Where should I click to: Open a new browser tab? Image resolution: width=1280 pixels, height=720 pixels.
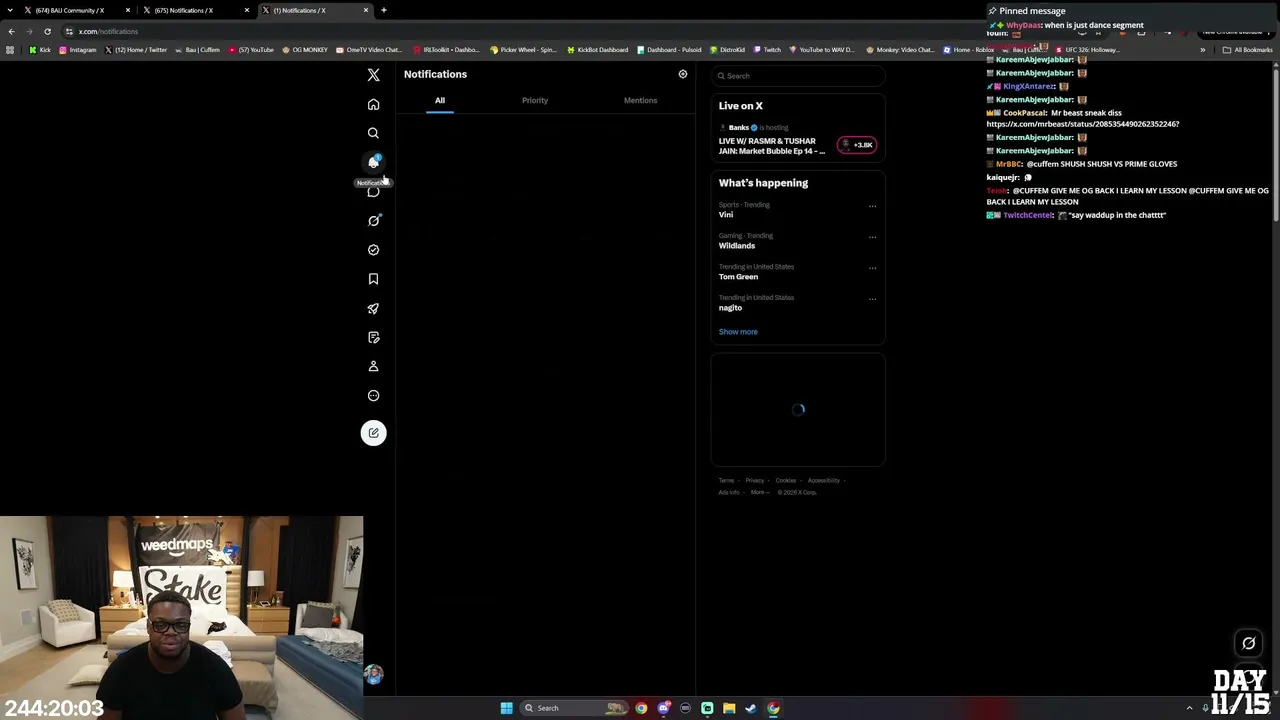384,10
